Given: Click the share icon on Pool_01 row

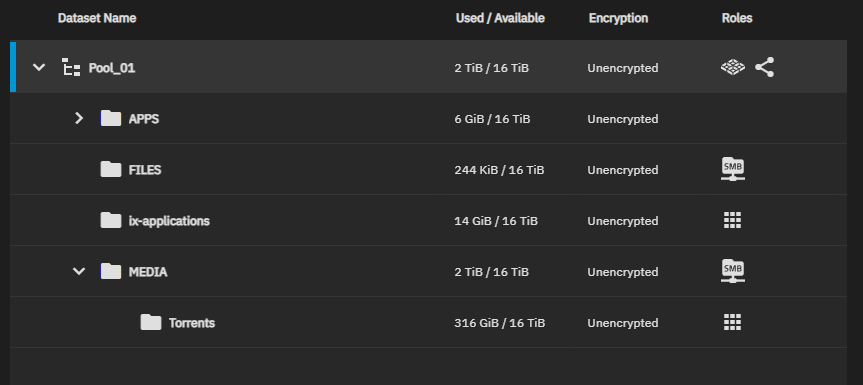Looking at the screenshot, I should pyautogui.click(x=764, y=67).
